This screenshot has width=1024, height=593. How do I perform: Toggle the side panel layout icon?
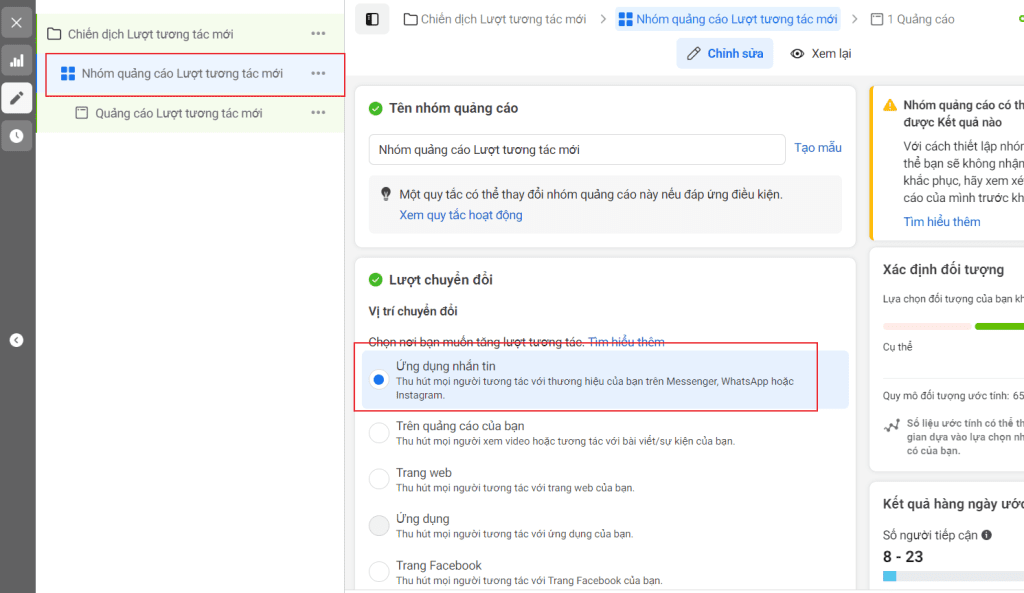pyautogui.click(x=372, y=20)
